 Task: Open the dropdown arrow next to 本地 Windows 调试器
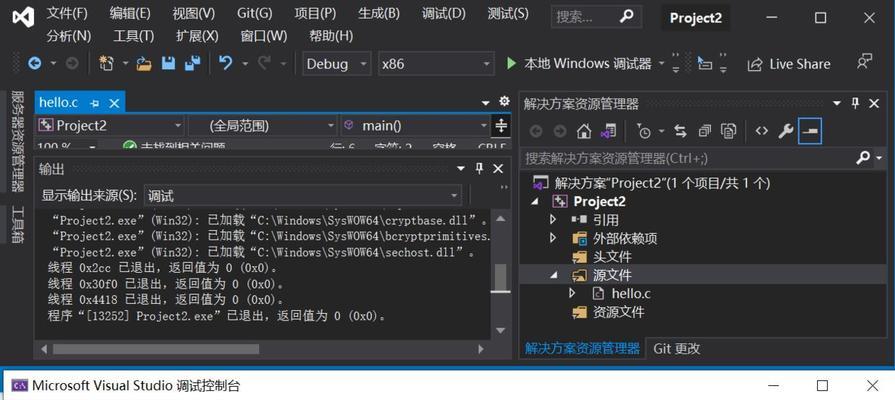click(662, 63)
